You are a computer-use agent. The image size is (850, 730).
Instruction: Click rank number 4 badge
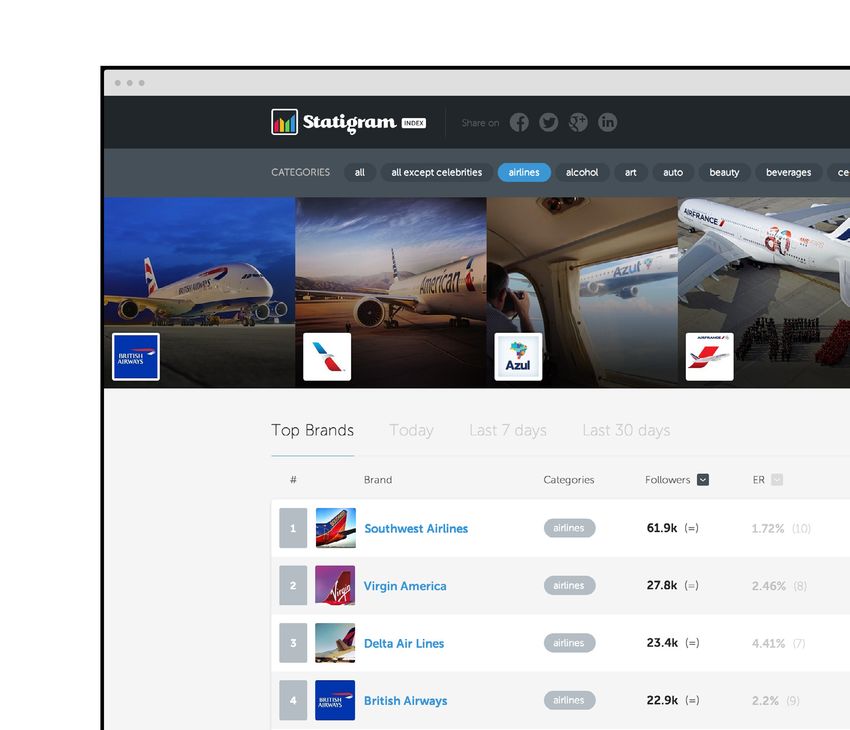(293, 700)
